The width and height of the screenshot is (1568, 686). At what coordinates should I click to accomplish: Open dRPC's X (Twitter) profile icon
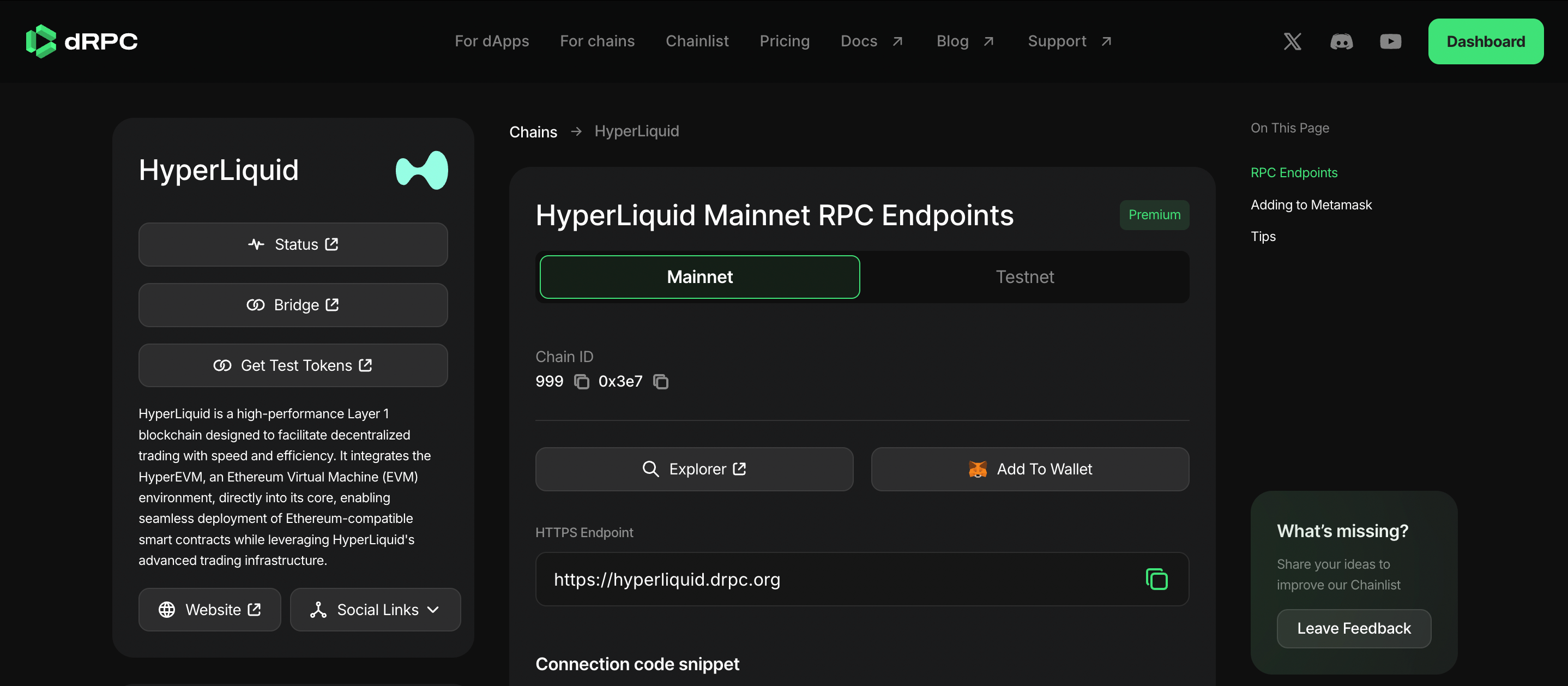click(1292, 41)
